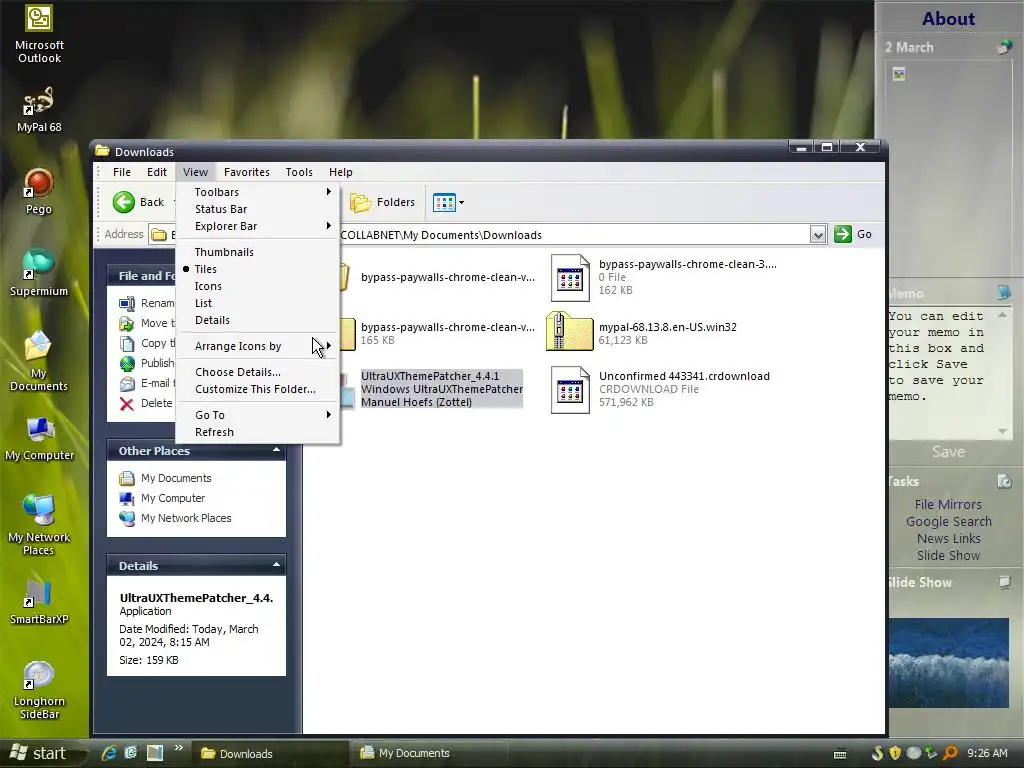Image resolution: width=1024 pixels, height=768 pixels.
Task: Refresh the folder from View menu
Action: point(257,432)
